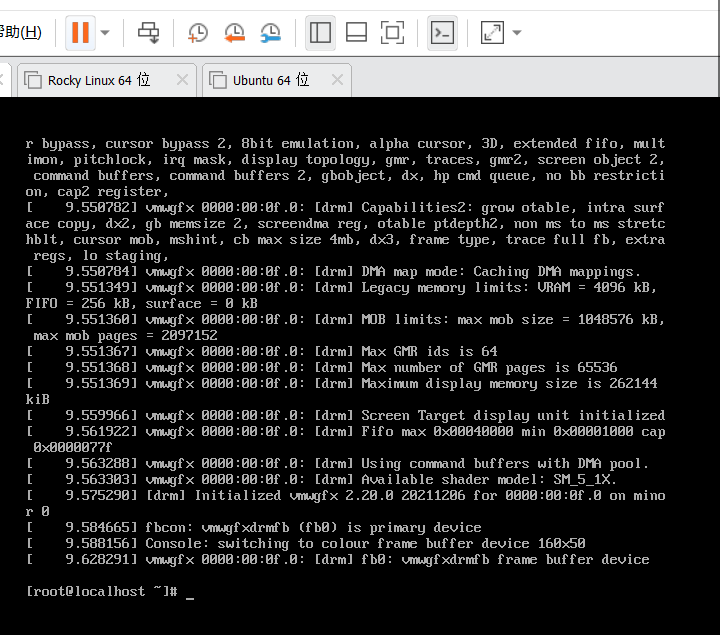Pause the virtual machine with the orange button
Viewport: 720px width, 635px height.
tap(80, 33)
